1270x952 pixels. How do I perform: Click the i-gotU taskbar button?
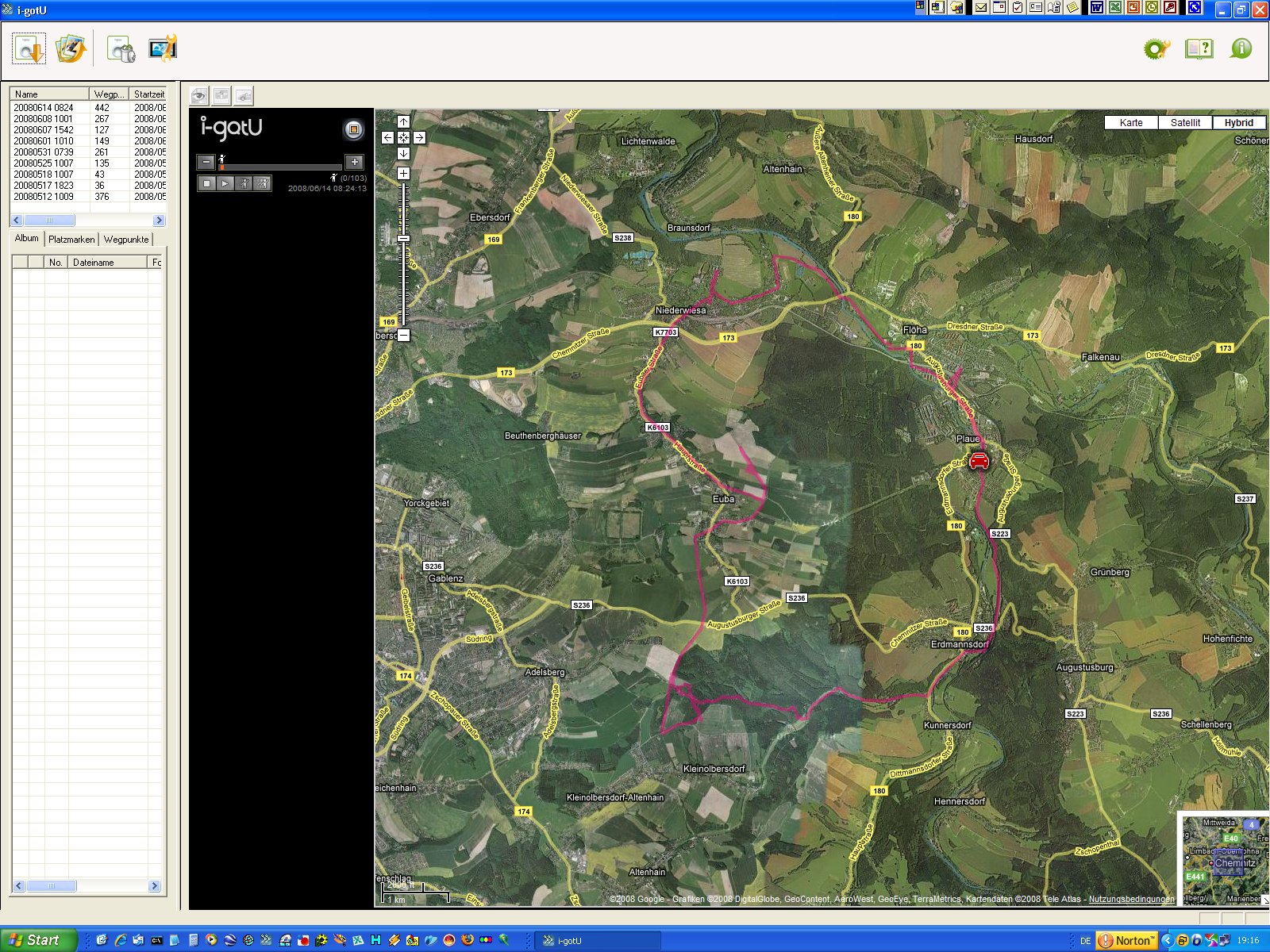(x=597, y=941)
